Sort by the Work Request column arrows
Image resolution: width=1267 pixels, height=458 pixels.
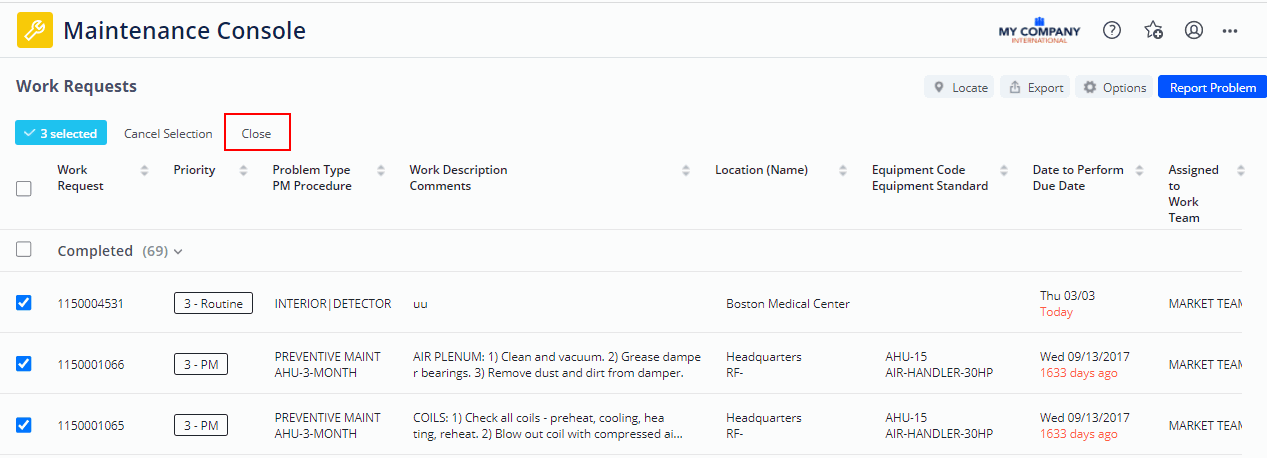pos(145,170)
